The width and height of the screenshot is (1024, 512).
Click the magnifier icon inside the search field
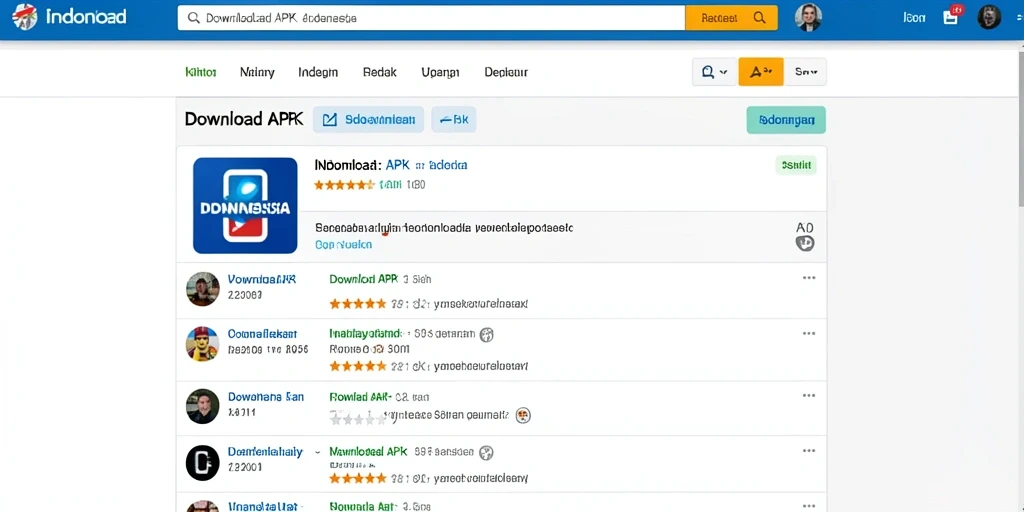point(194,18)
